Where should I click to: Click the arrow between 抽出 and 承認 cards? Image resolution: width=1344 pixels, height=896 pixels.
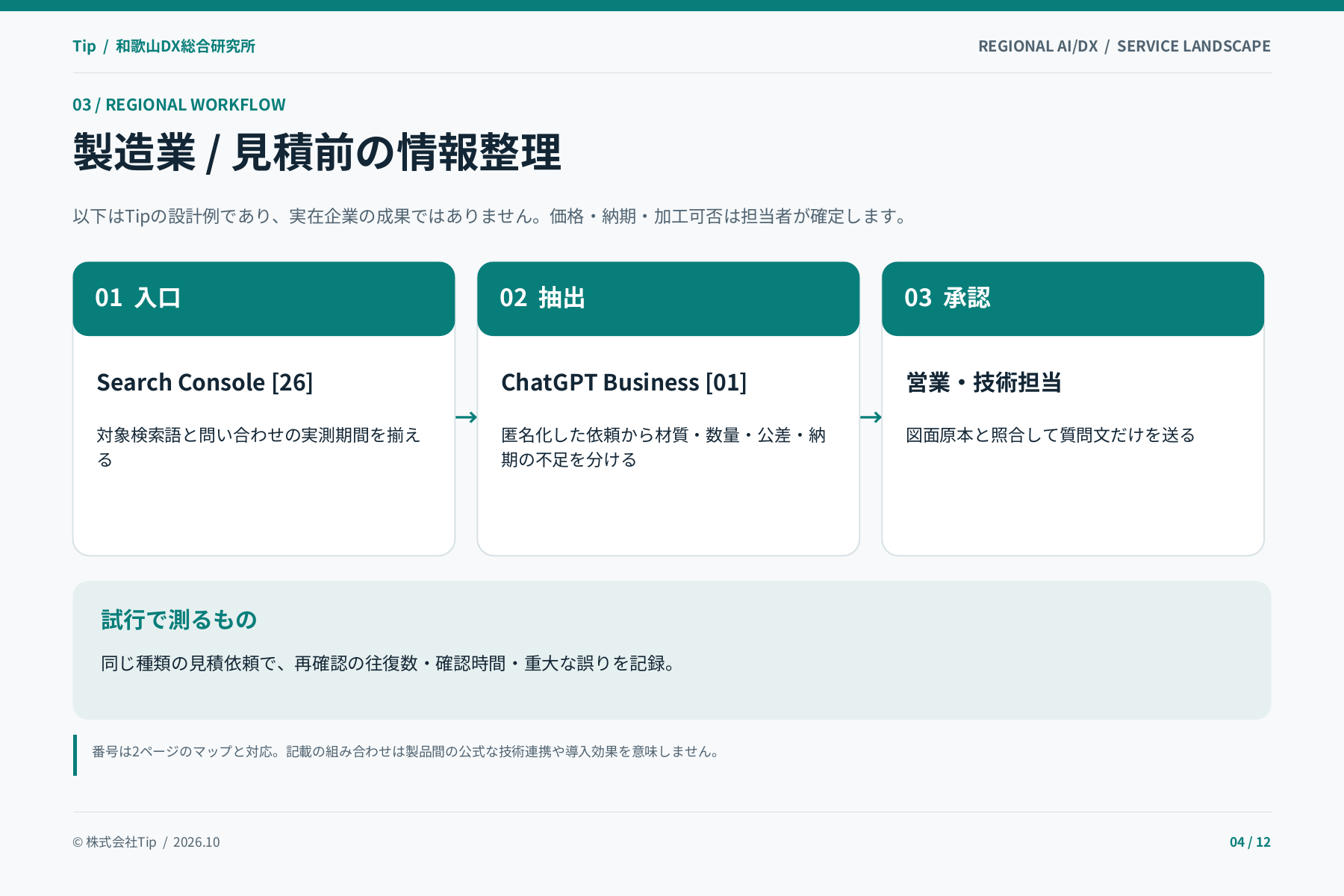tap(871, 417)
